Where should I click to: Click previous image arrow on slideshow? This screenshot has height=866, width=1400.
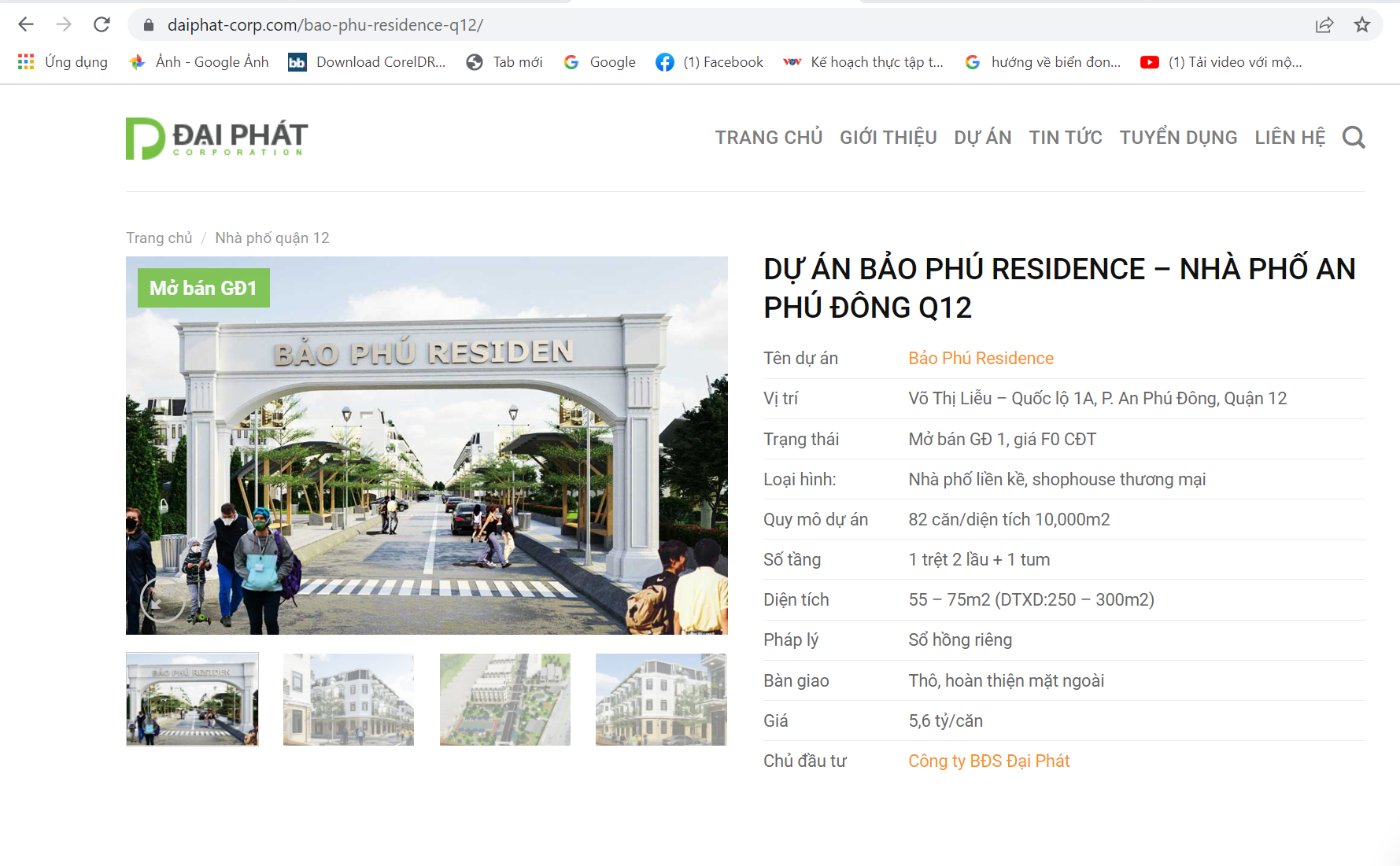(162, 602)
